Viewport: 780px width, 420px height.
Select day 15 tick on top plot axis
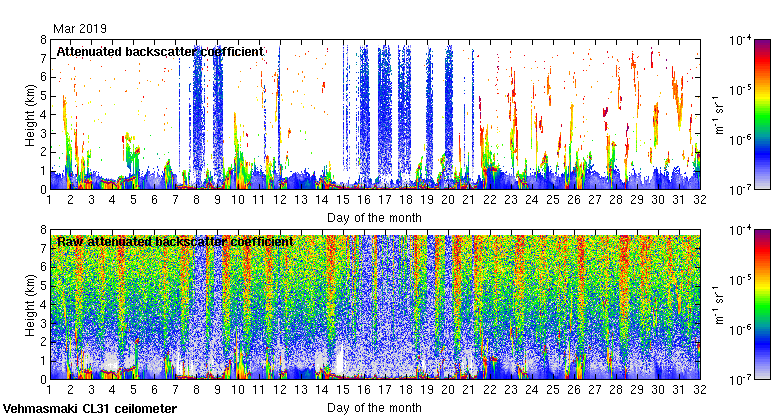343,200
